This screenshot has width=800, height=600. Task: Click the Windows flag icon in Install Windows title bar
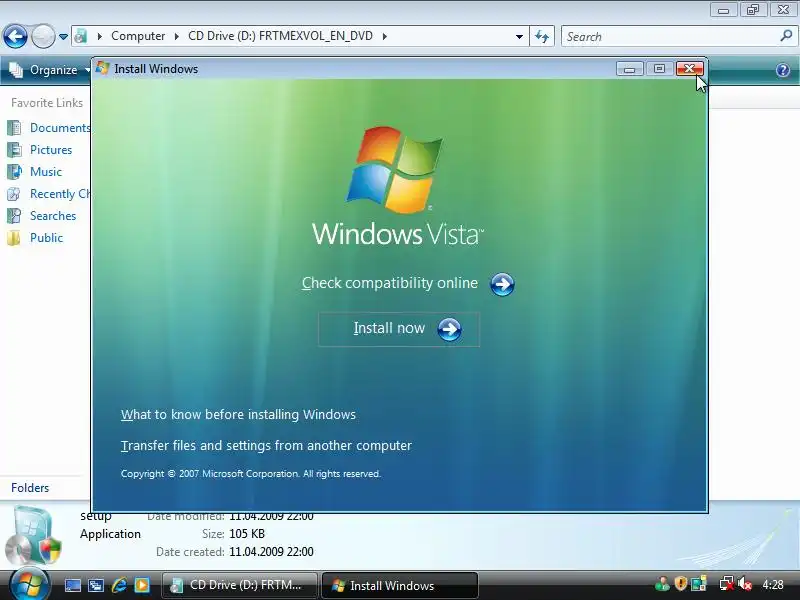103,68
